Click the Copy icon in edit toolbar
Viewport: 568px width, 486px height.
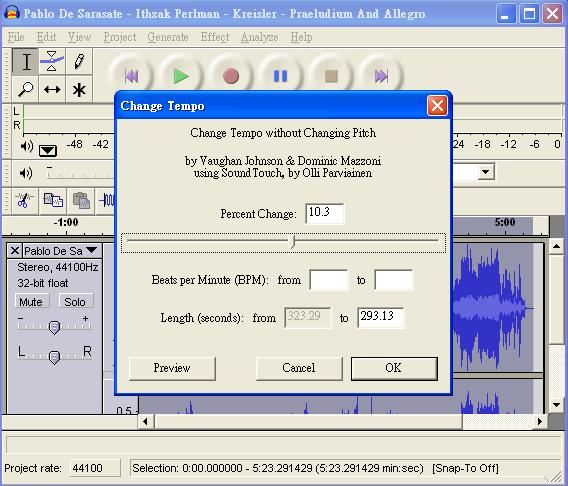(x=53, y=200)
